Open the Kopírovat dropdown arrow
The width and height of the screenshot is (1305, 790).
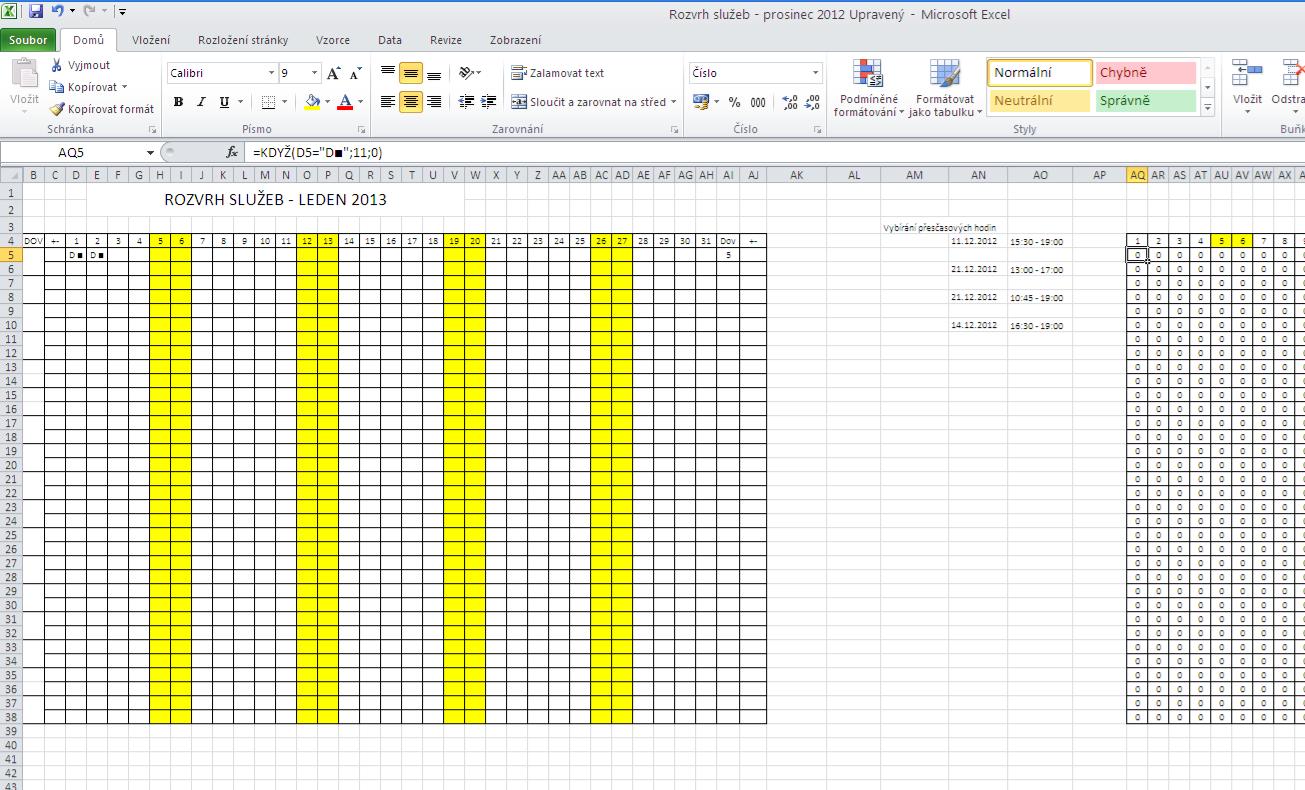[x=124, y=87]
